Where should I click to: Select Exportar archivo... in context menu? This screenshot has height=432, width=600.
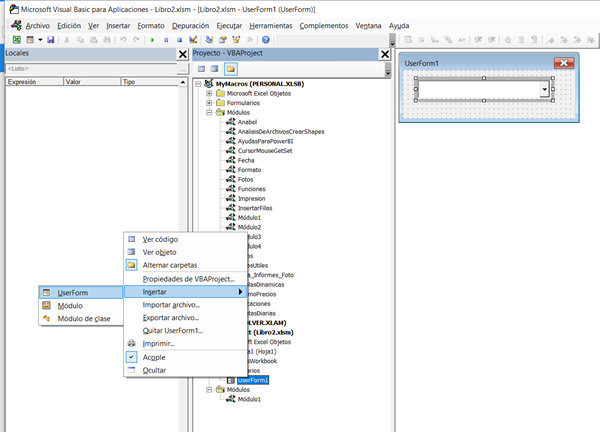(x=171, y=317)
